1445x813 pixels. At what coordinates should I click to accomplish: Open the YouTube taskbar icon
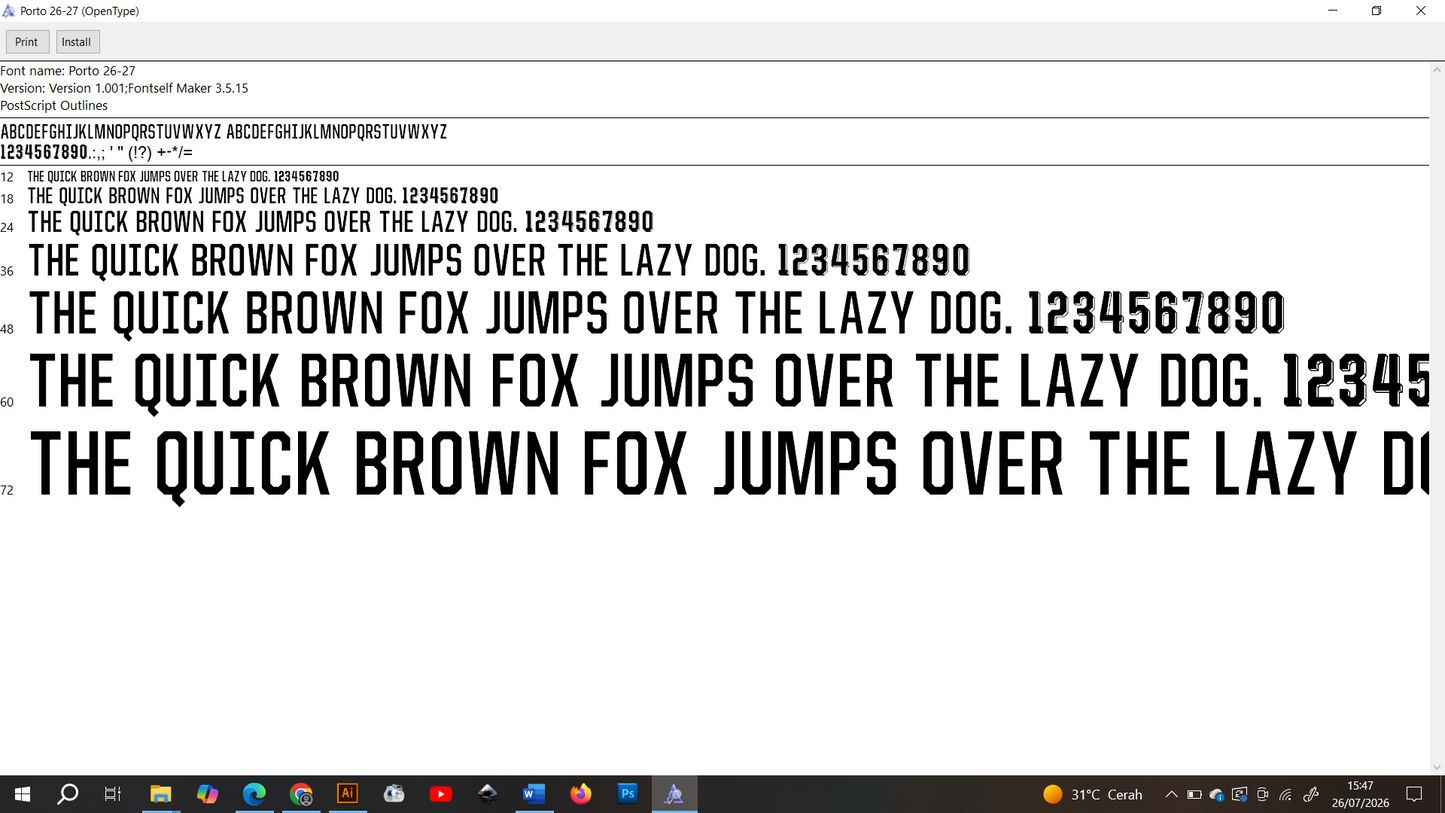[441, 794]
